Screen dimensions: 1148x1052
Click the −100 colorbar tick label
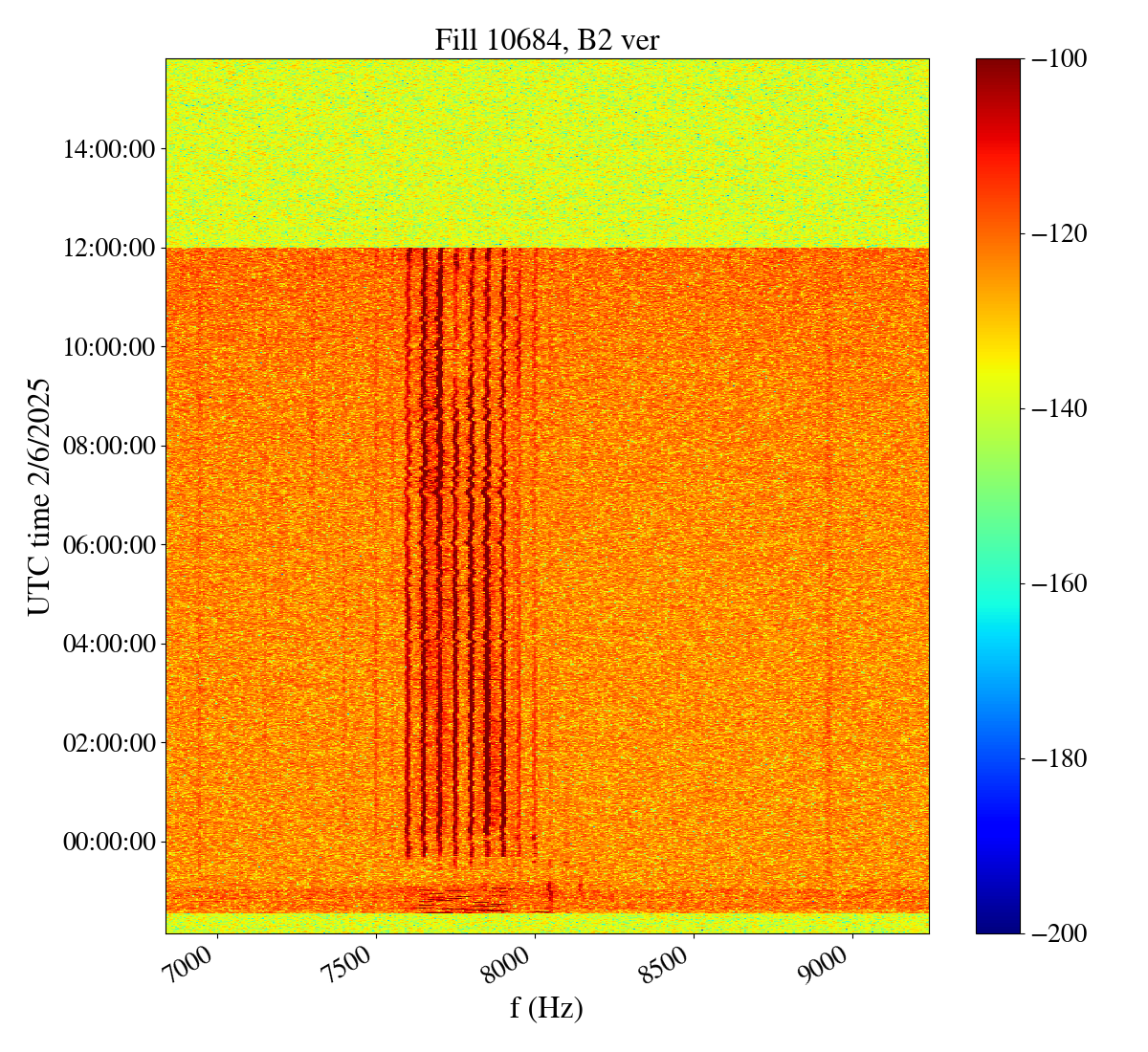click(1060, 58)
